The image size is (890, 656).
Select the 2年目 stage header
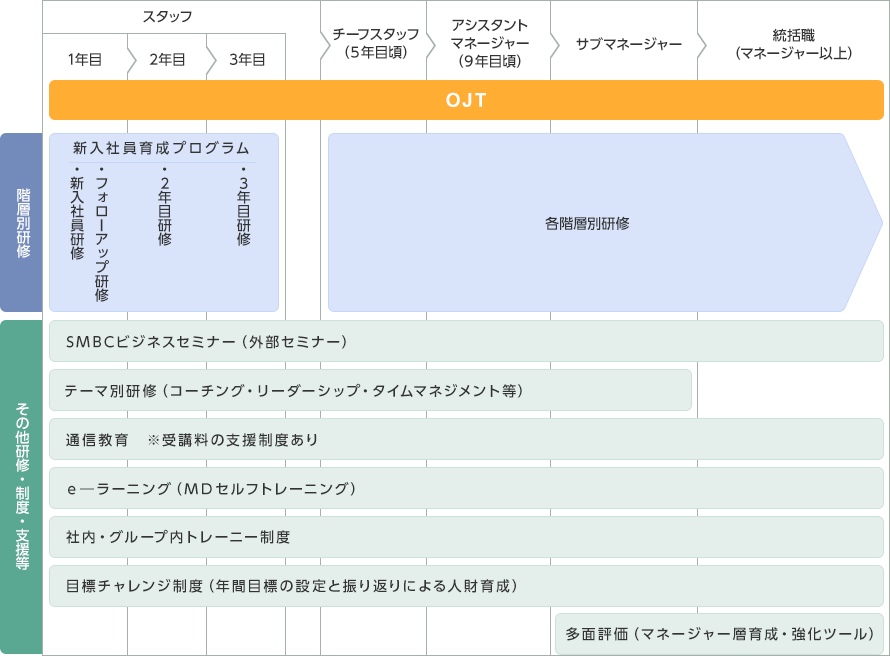click(167, 59)
